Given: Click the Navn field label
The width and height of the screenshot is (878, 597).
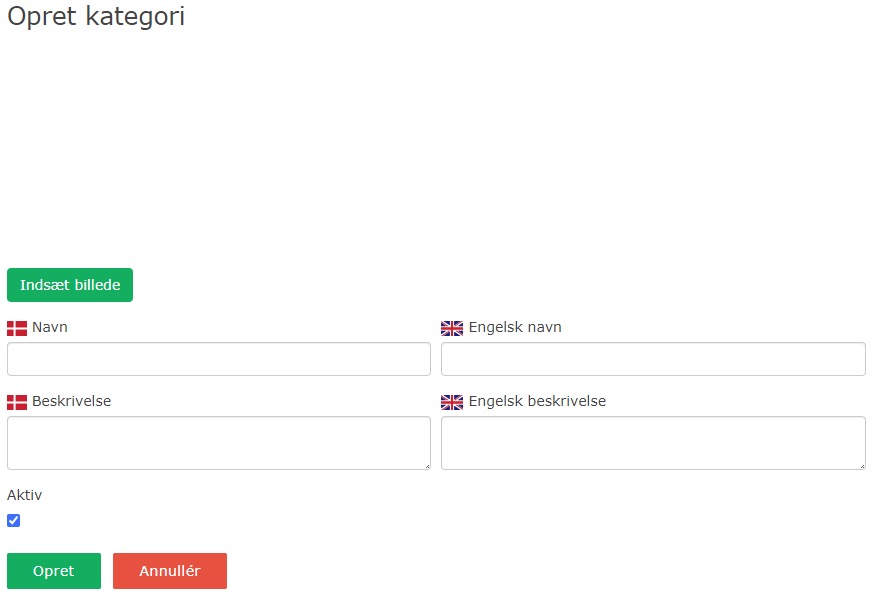Looking at the screenshot, I should pyautogui.click(x=50, y=326).
